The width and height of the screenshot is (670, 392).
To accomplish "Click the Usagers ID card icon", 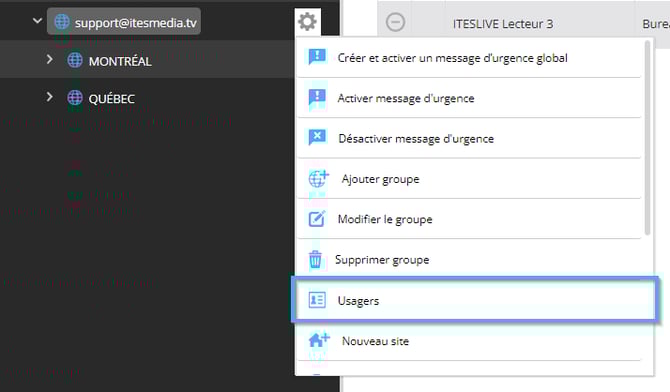I will 317,300.
